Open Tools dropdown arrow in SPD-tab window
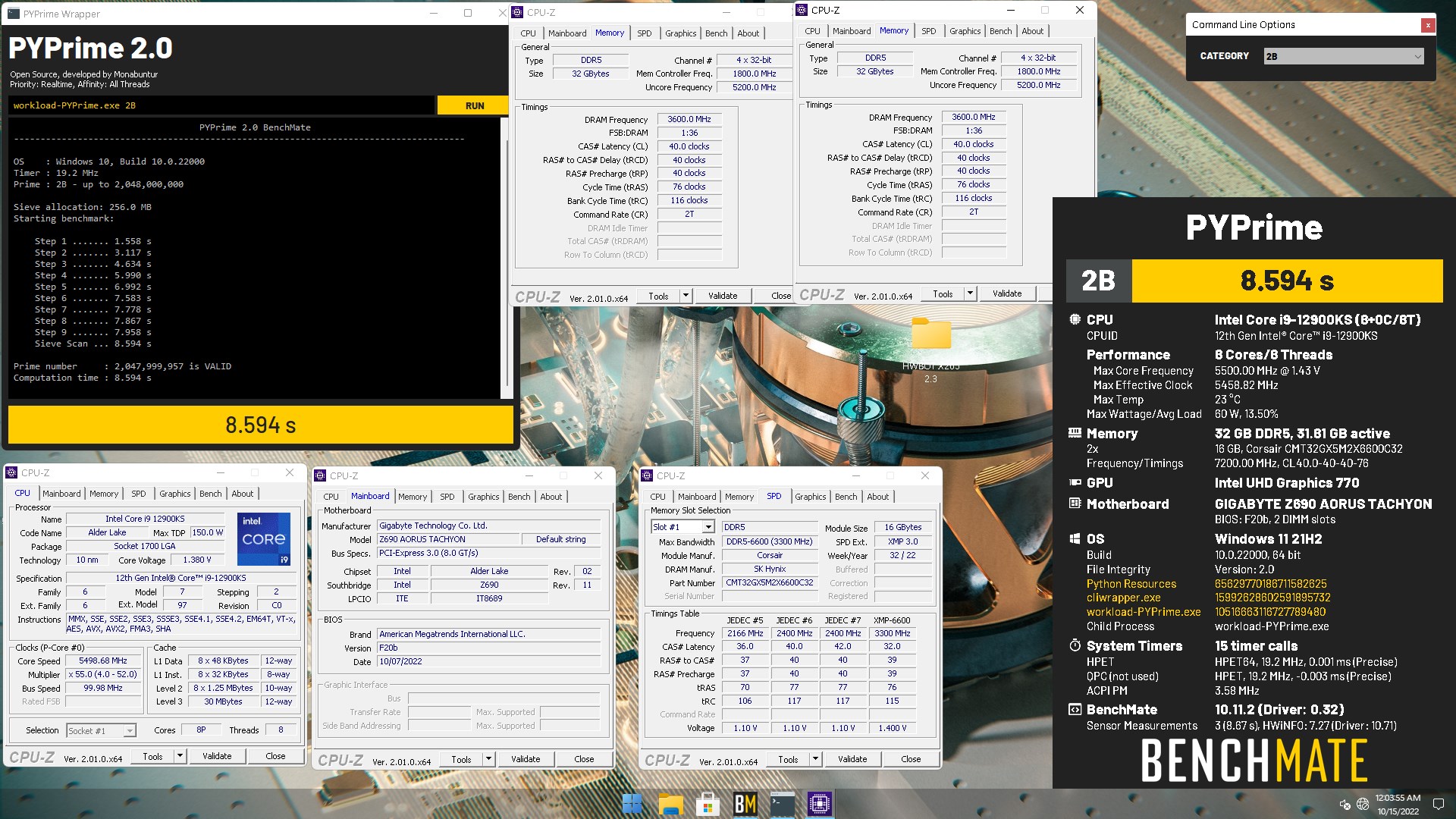1456x819 pixels. 815,759
